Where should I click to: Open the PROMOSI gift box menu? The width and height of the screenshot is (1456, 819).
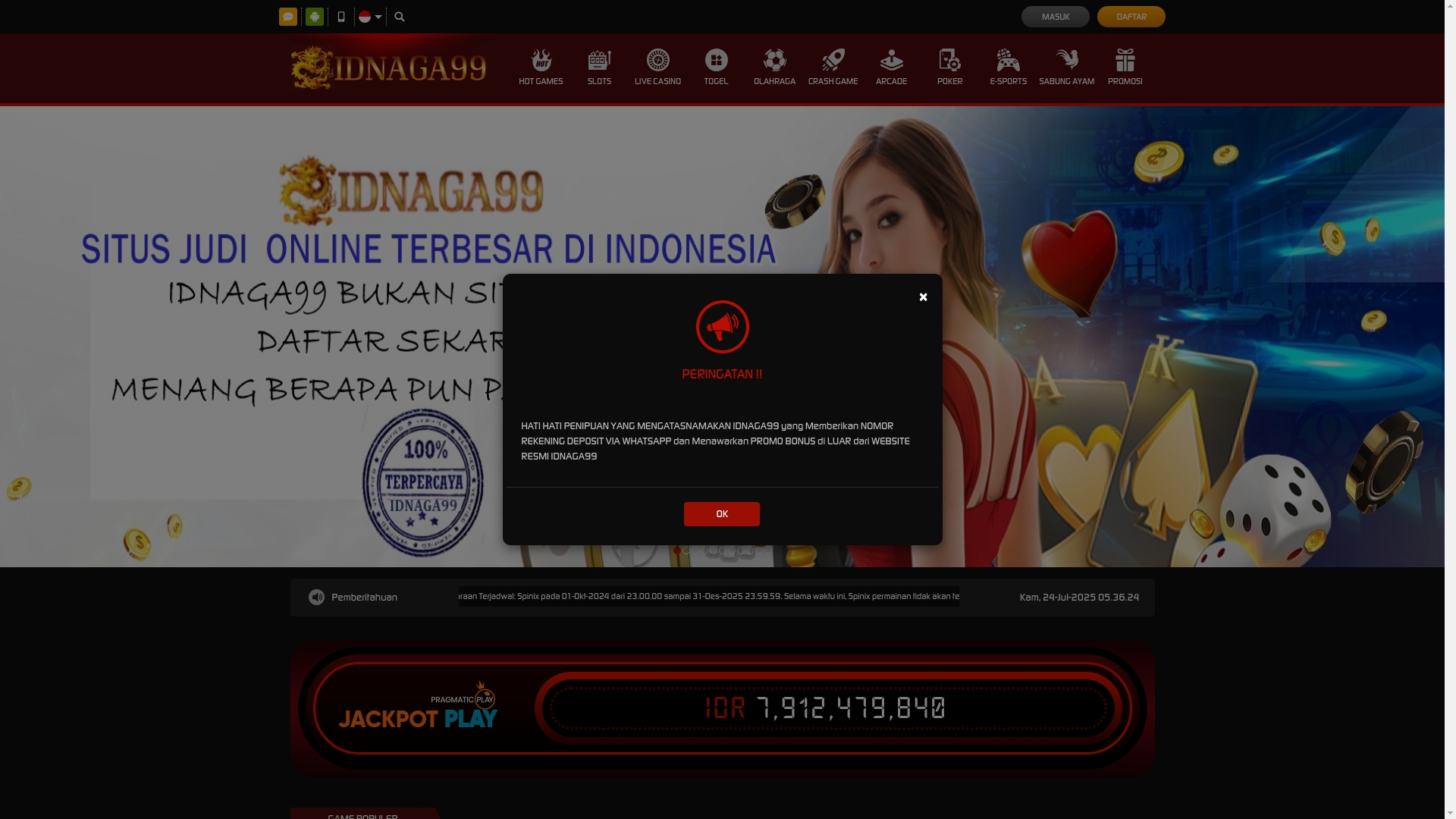pos(1125,67)
